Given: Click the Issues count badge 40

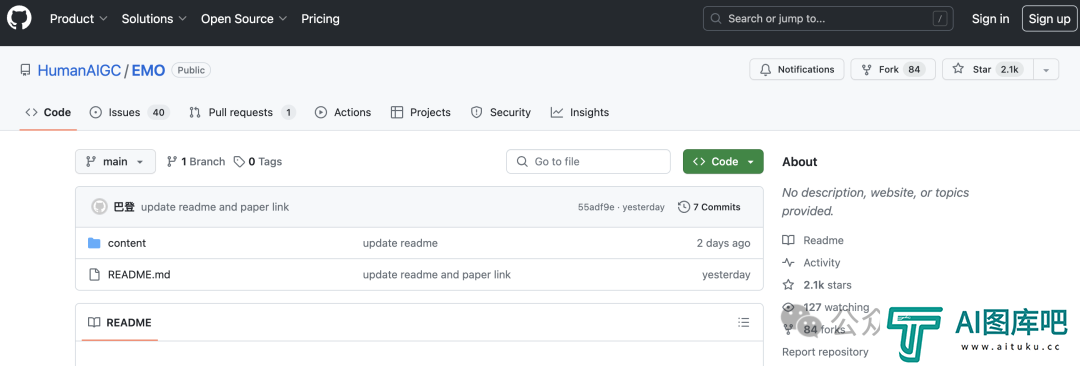Looking at the screenshot, I should (158, 112).
